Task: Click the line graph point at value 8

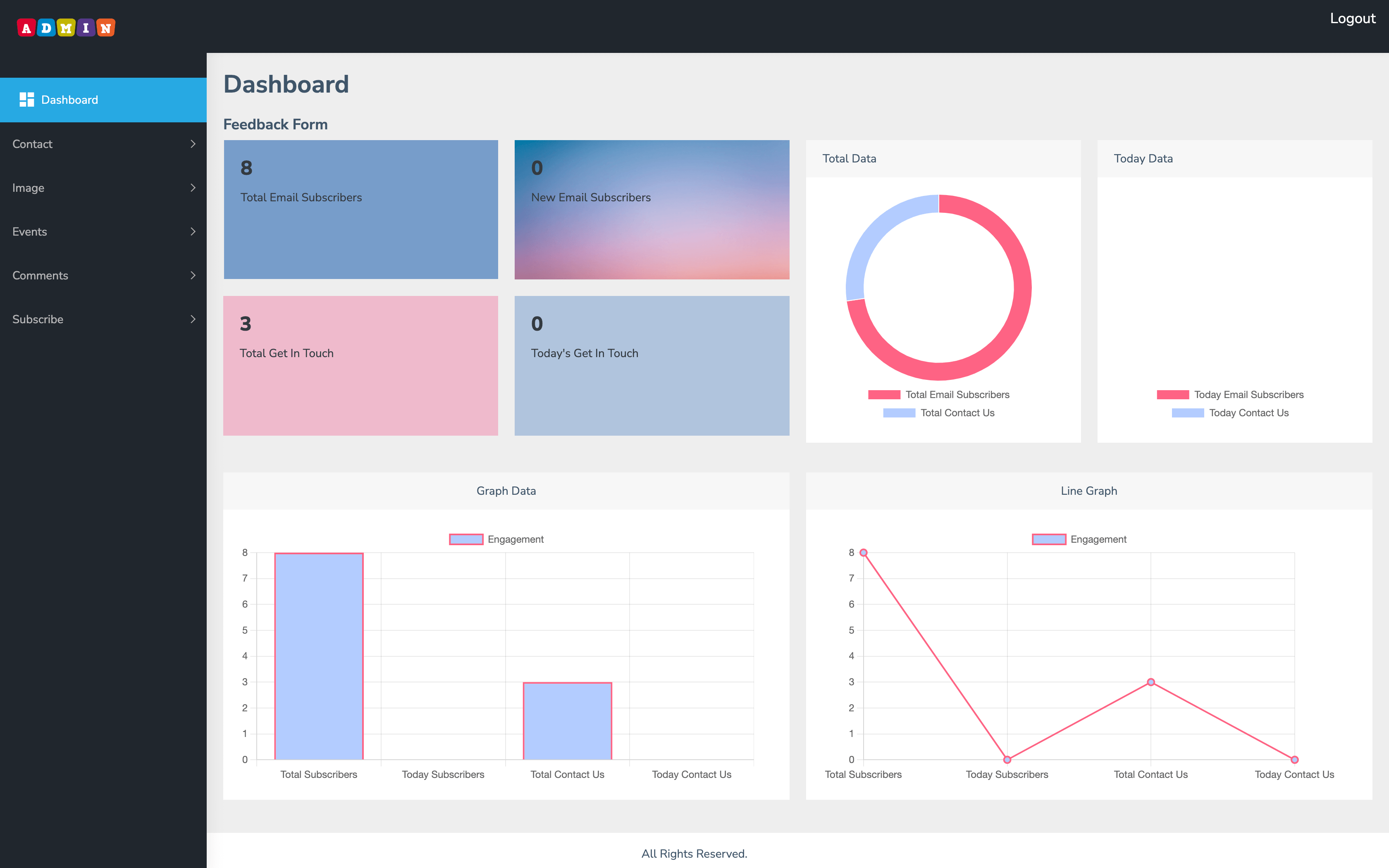Action: click(x=863, y=553)
